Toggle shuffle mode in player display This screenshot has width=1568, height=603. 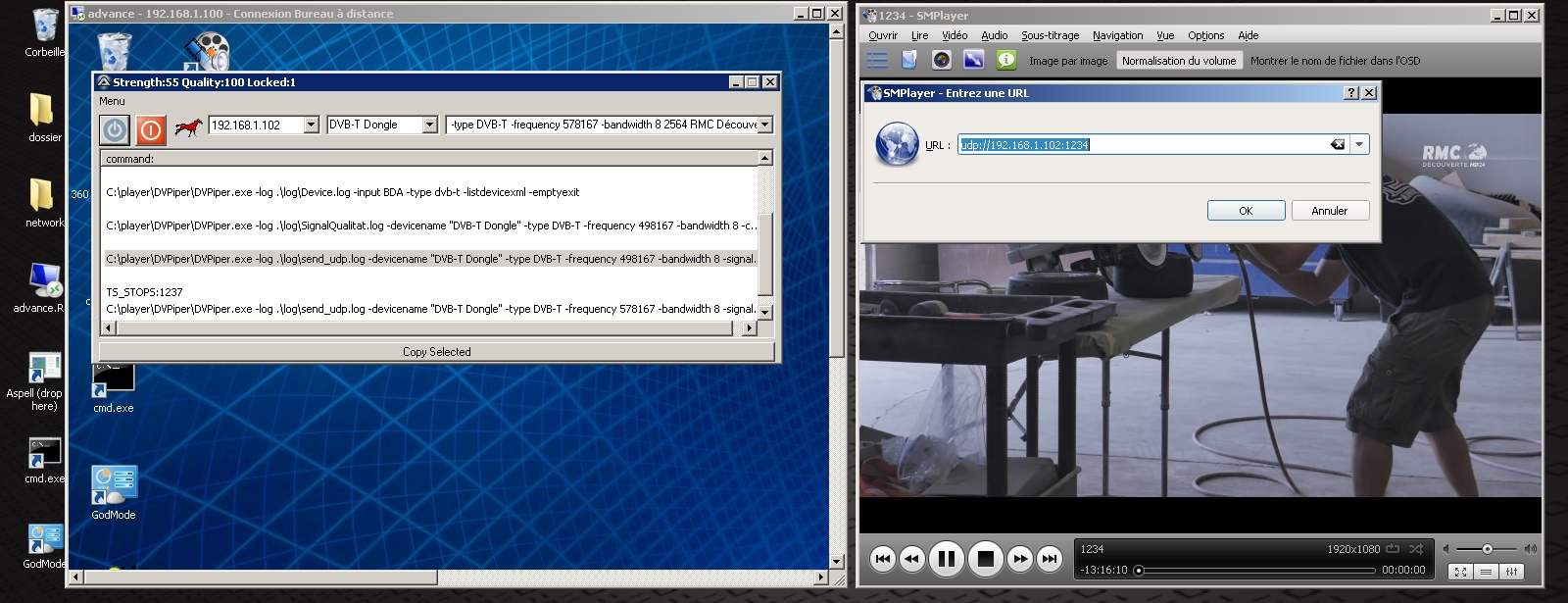point(1415,549)
